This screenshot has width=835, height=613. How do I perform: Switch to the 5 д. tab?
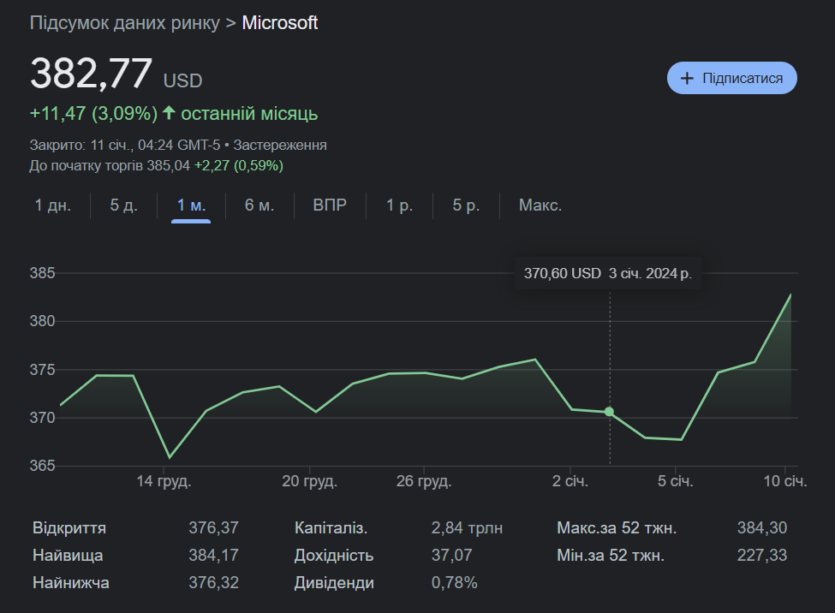click(124, 205)
